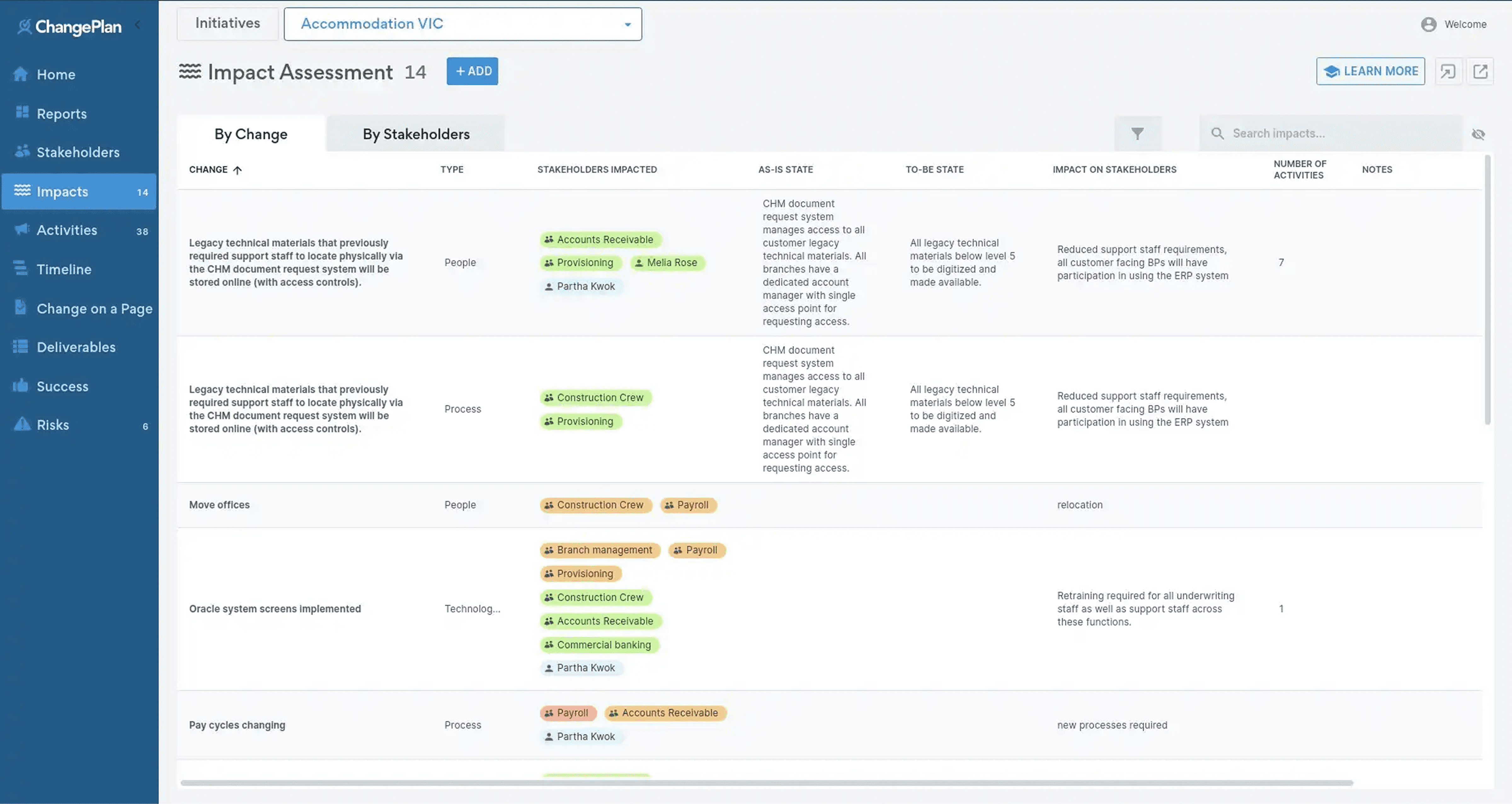Switch to By Stakeholders tab
Image resolution: width=1512 pixels, height=804 pixels.
tap(415, 134)
